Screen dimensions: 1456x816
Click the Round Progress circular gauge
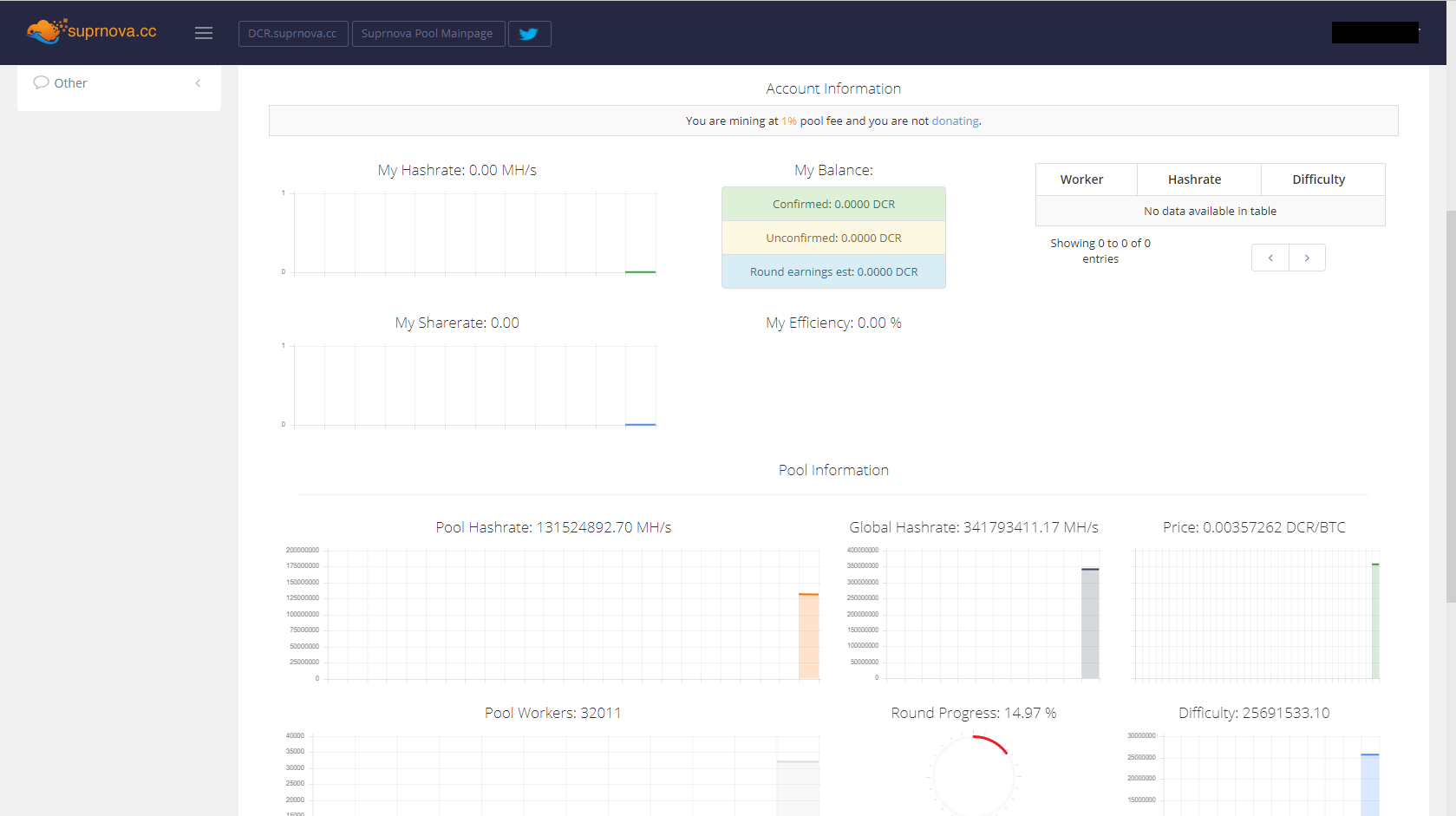973,775
